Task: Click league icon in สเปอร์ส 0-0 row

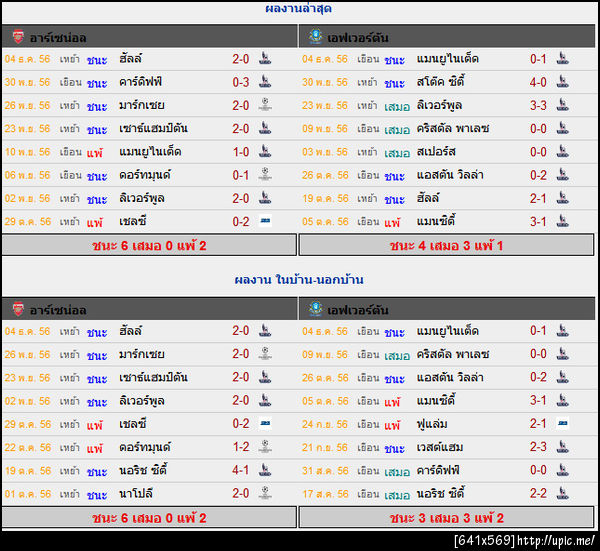Action: (x=562, y=151)
